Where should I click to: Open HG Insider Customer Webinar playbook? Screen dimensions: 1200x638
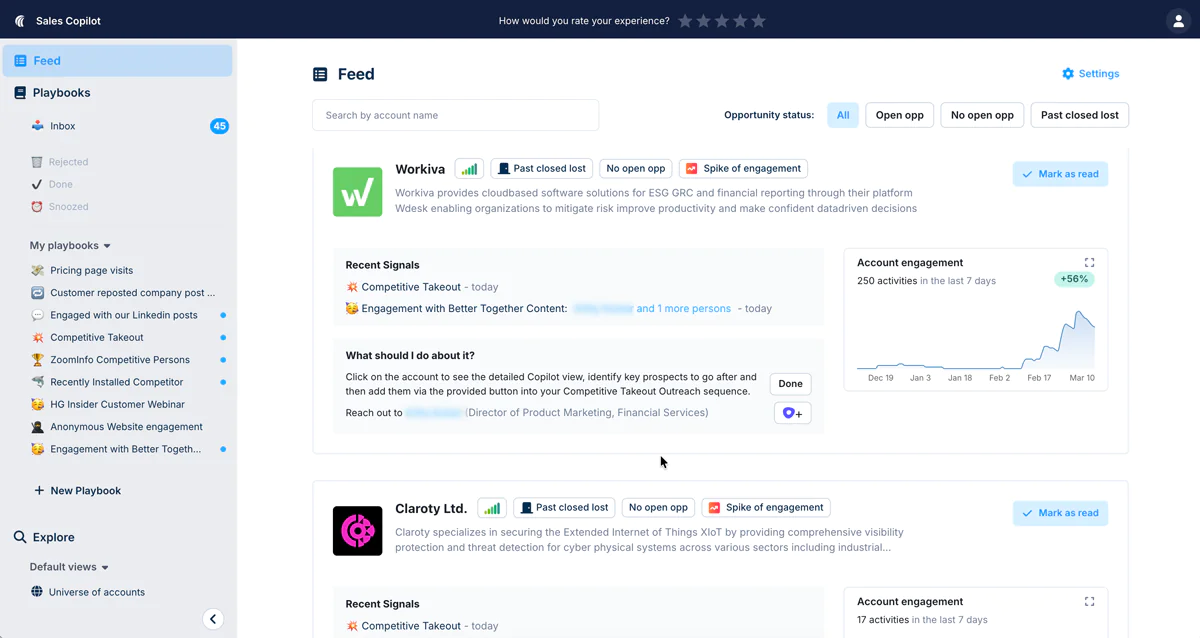tap(118, 405)
